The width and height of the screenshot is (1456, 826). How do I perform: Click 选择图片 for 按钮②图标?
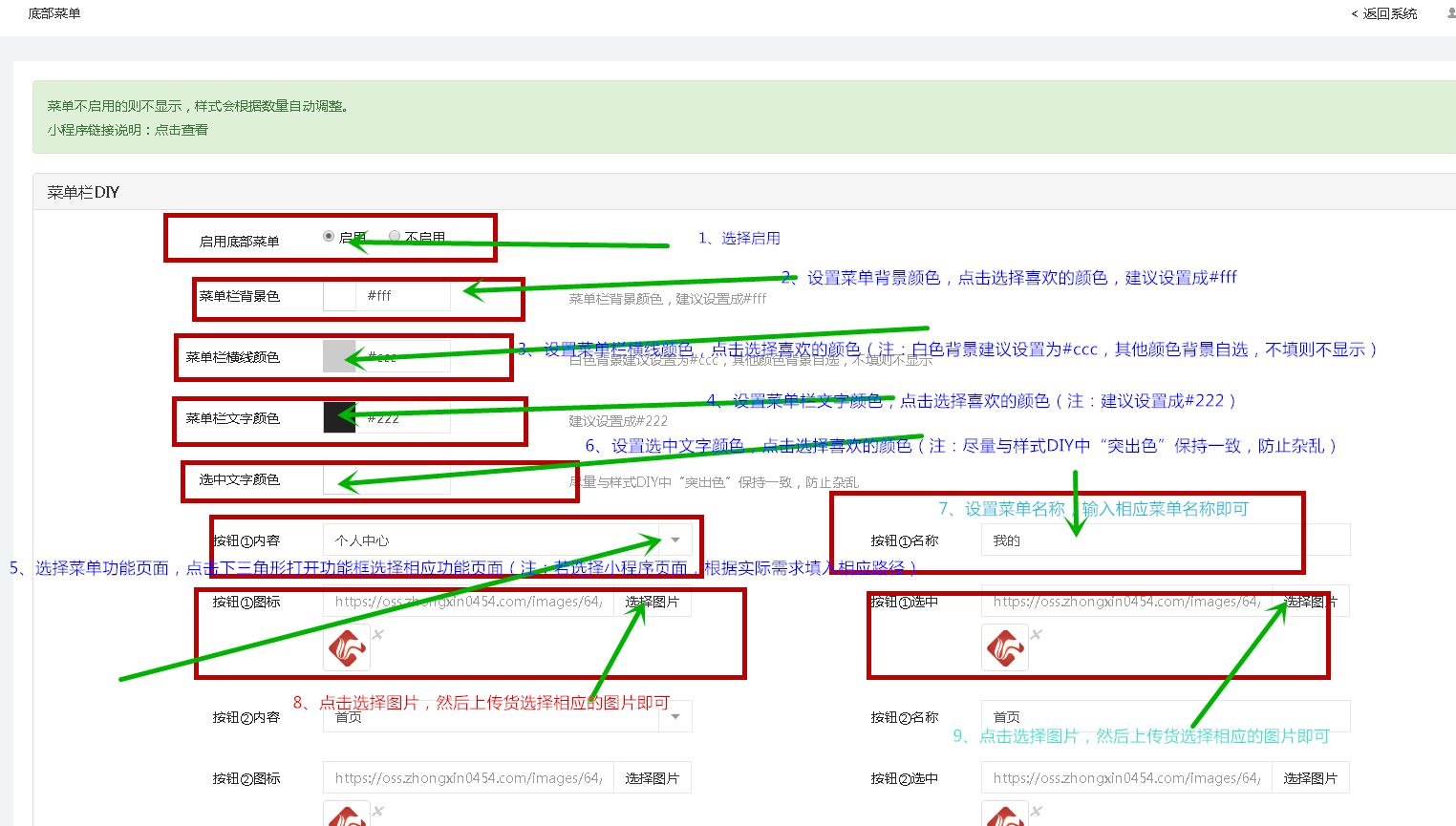point(652,778)
